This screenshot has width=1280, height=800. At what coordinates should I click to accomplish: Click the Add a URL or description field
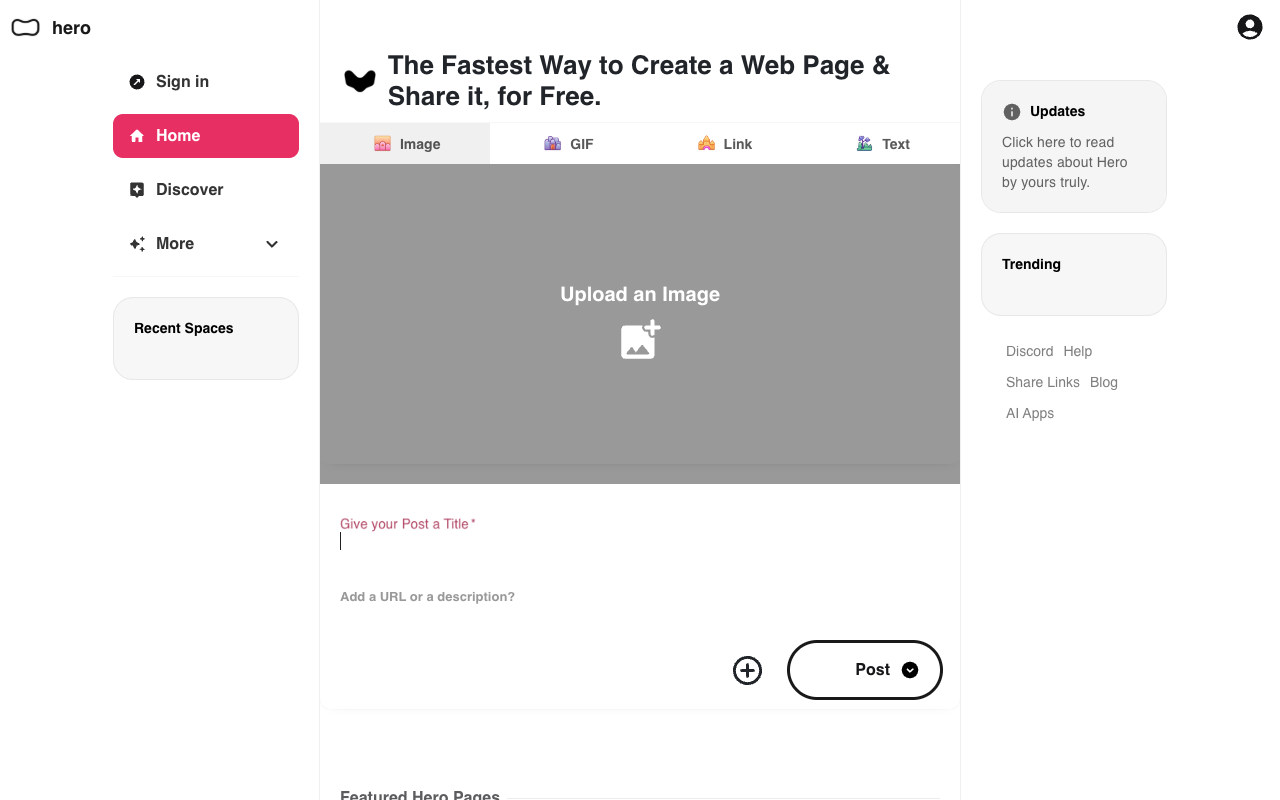click(640, 597)
